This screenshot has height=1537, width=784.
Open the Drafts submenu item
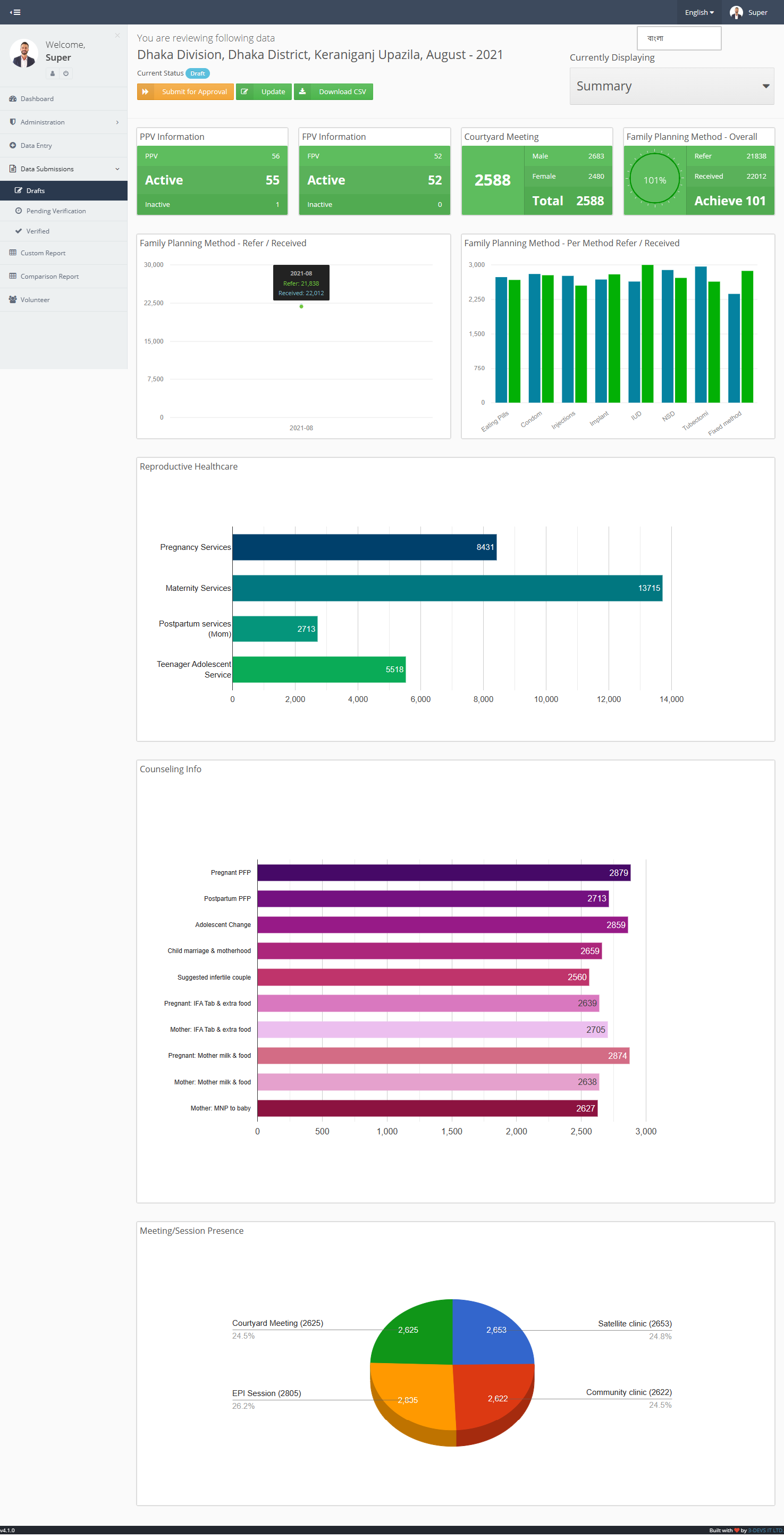(x=64, y=190)
